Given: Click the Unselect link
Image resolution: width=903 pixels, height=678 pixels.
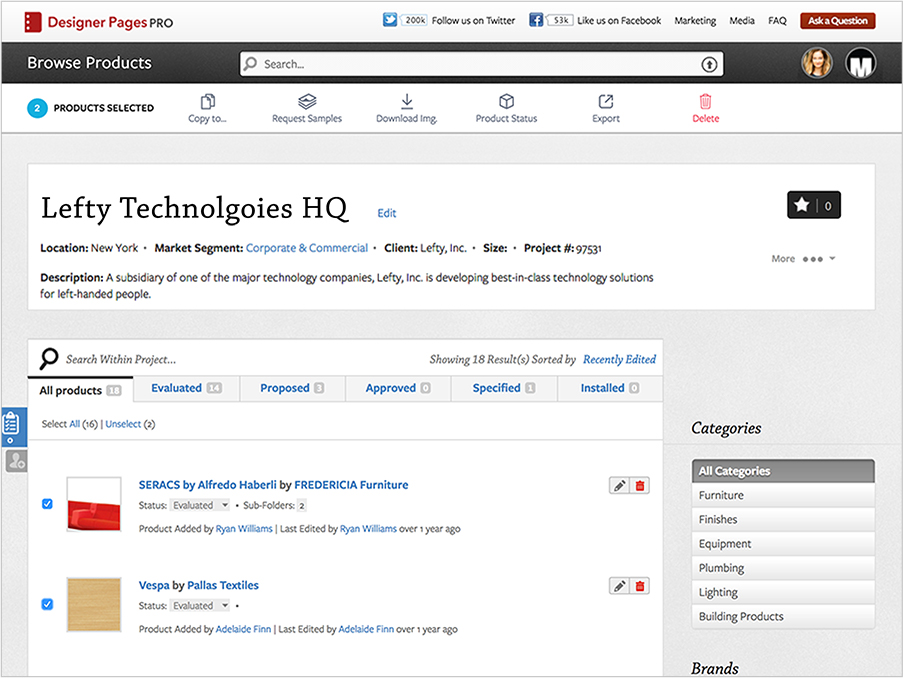Looking at the screenshot, I should point(123,424).
